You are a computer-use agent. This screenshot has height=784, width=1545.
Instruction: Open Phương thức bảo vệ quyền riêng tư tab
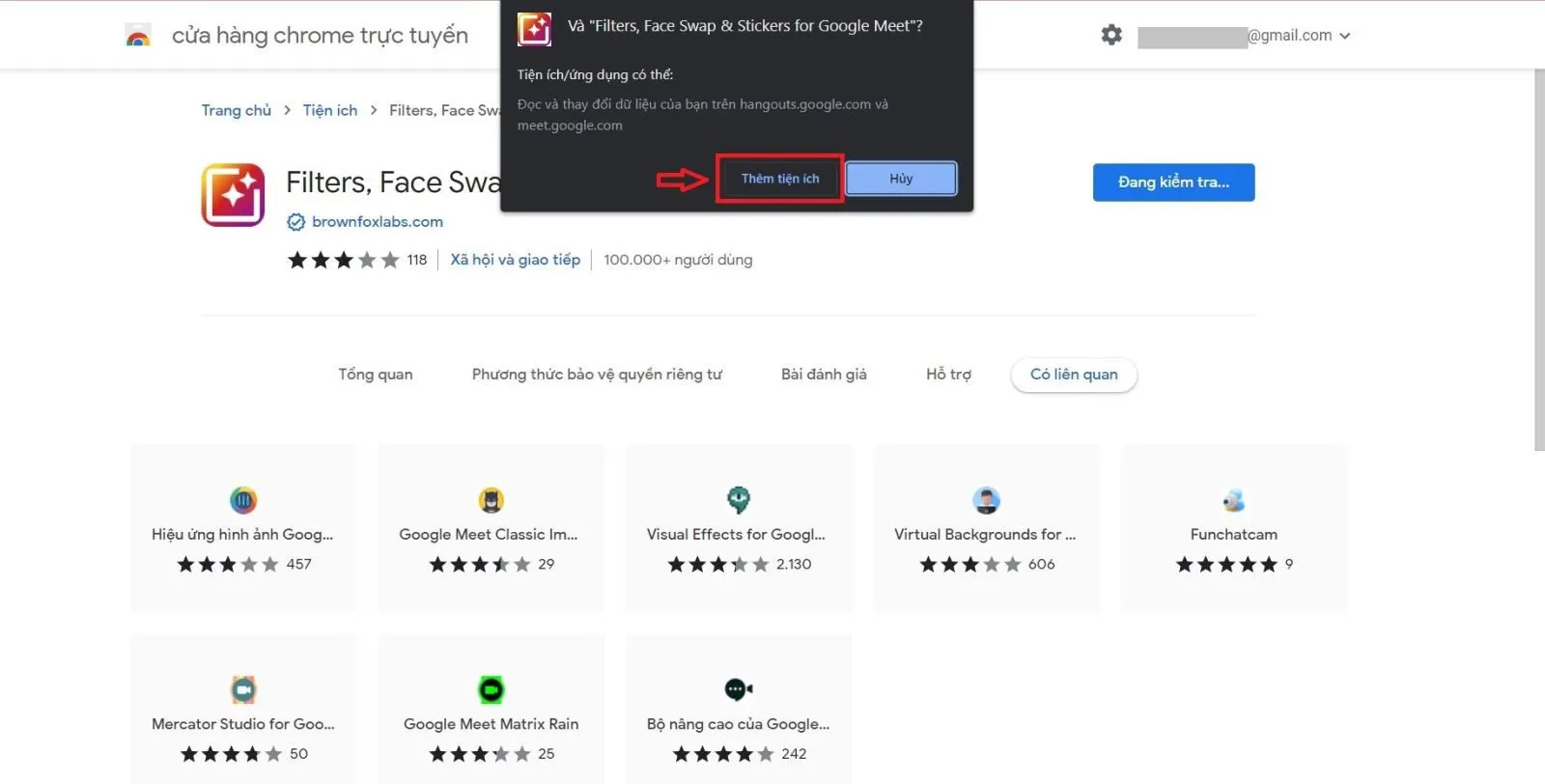pos(597,375)
